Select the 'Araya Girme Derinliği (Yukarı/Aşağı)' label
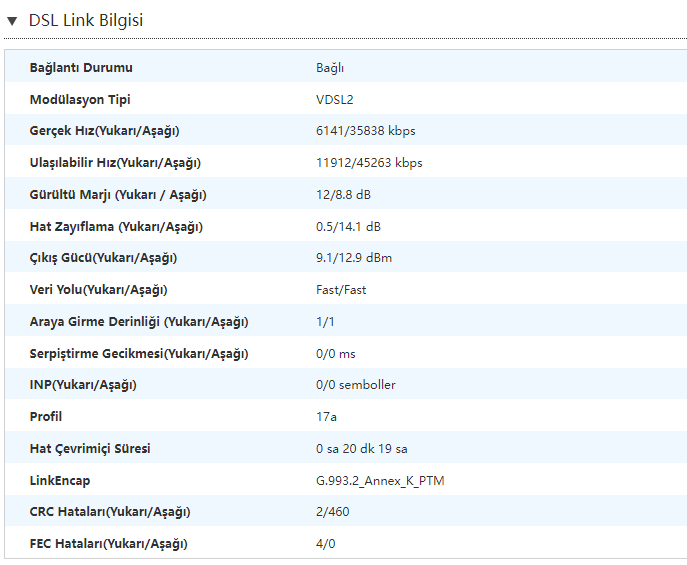This screenshot has height=565, width=687. [x=139, y=322]
